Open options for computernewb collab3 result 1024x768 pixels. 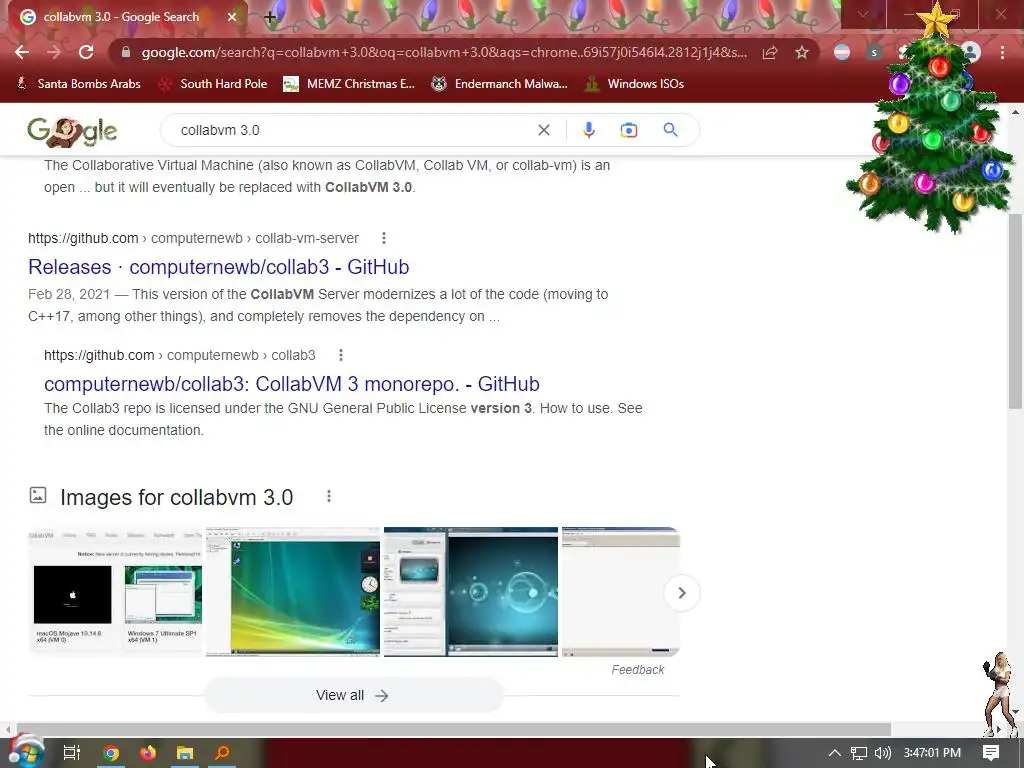point(341,355)
